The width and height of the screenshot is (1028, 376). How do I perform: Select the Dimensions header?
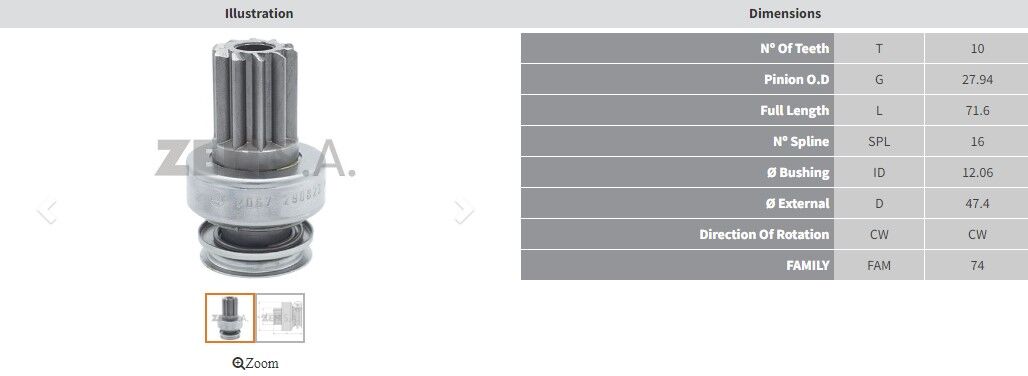785,13
